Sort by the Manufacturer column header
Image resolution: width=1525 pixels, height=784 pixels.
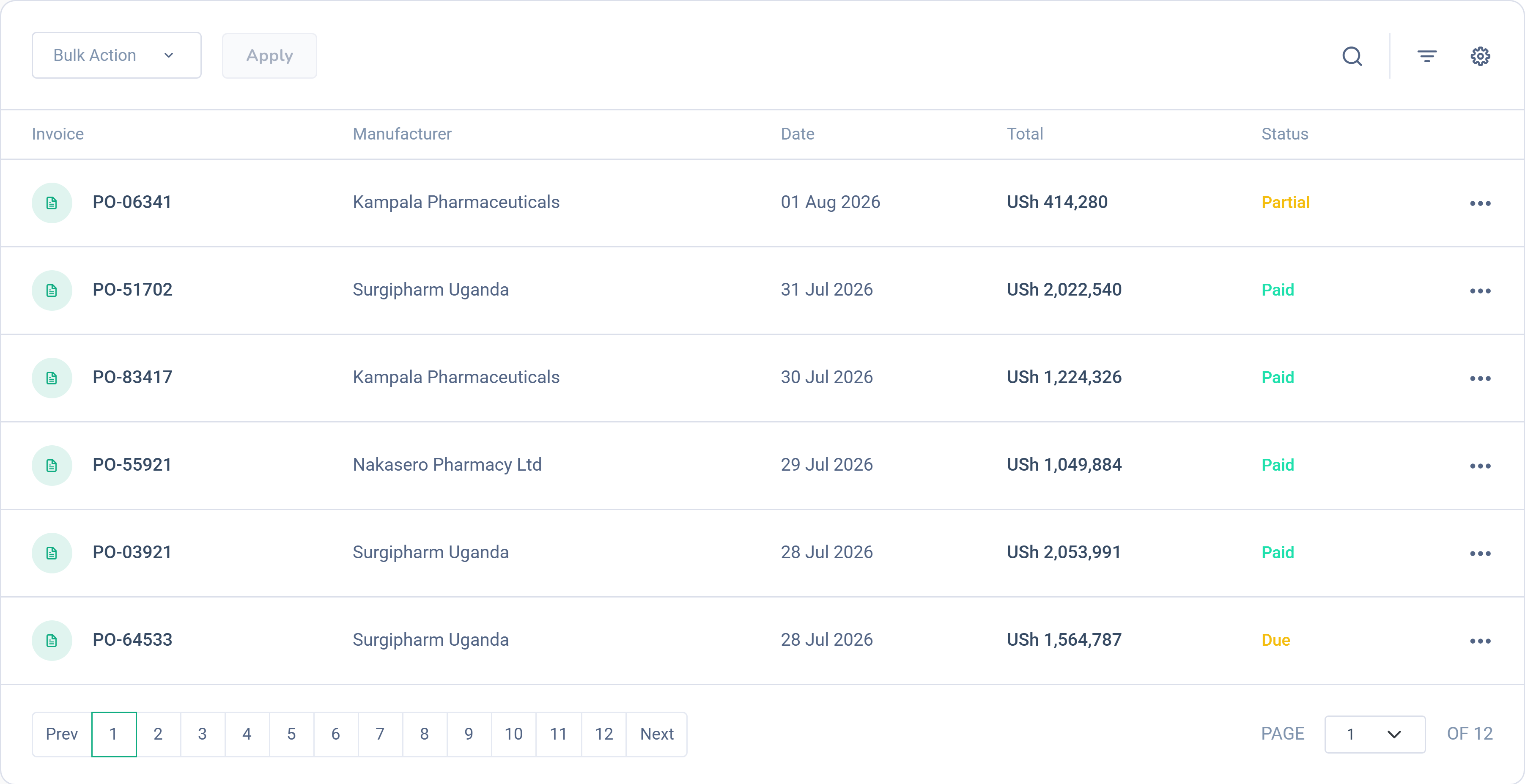402,134
